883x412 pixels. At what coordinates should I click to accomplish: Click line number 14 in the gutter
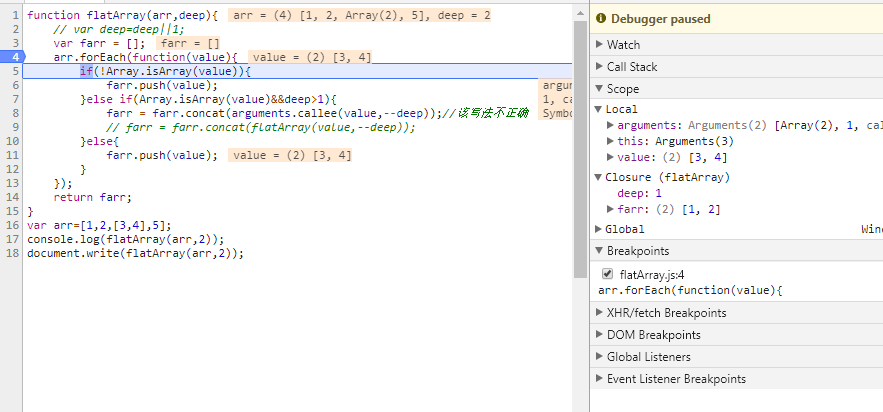12,198
